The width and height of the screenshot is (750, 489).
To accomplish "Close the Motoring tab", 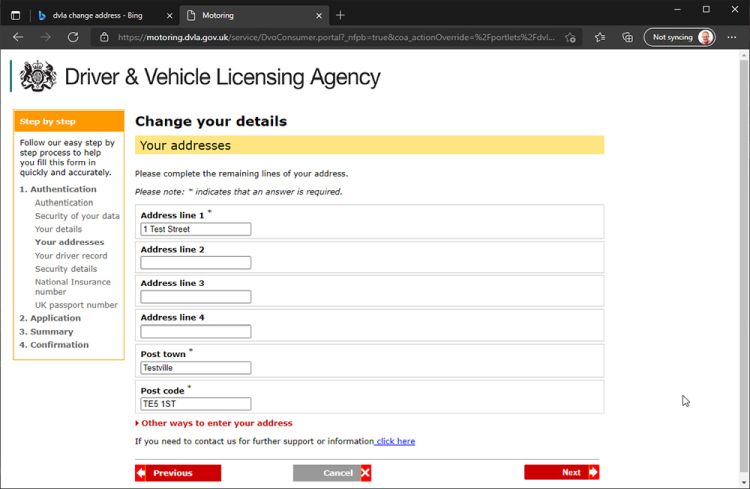I will [319, 16].
